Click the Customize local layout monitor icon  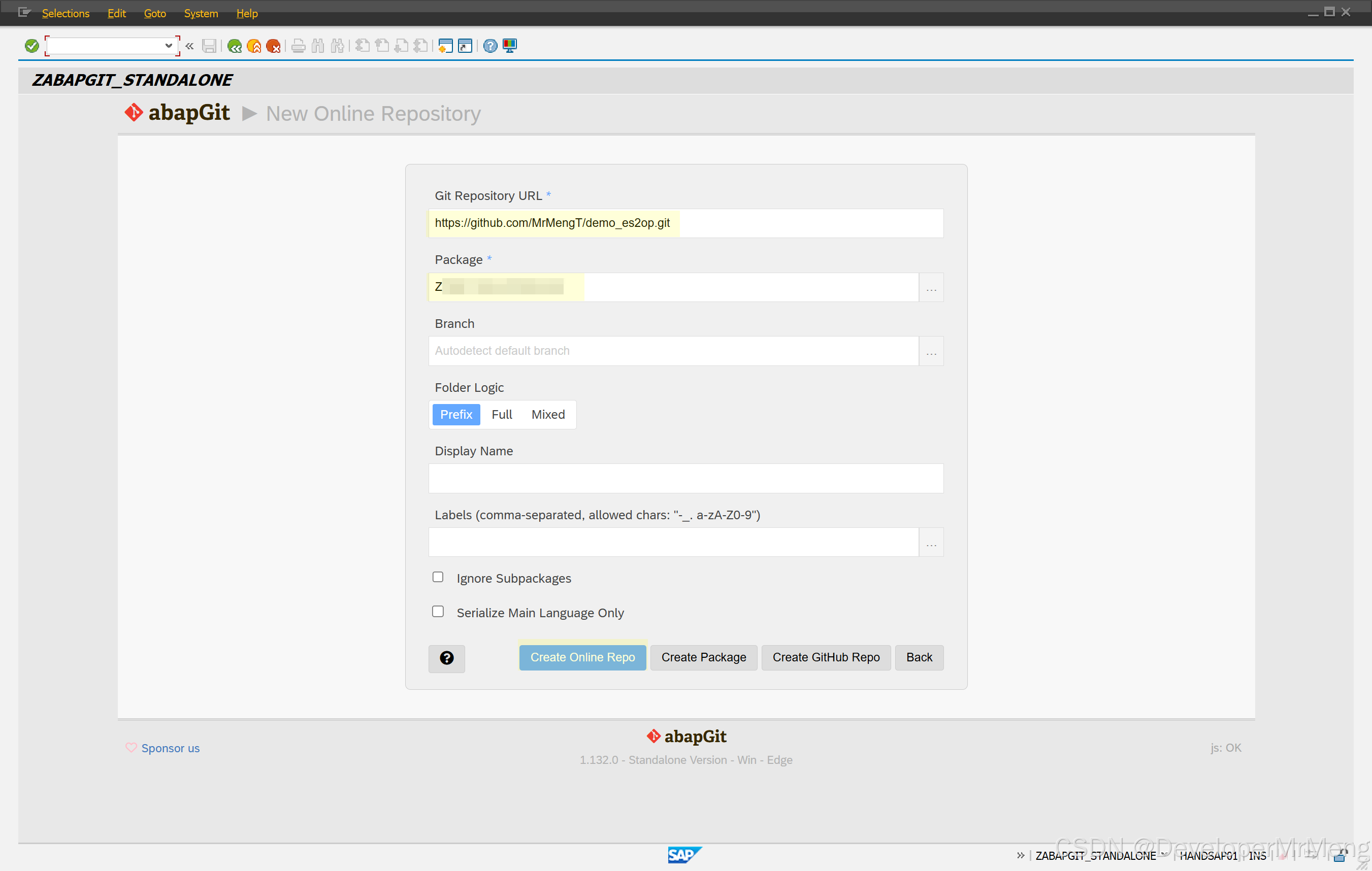tap(509, 46)
